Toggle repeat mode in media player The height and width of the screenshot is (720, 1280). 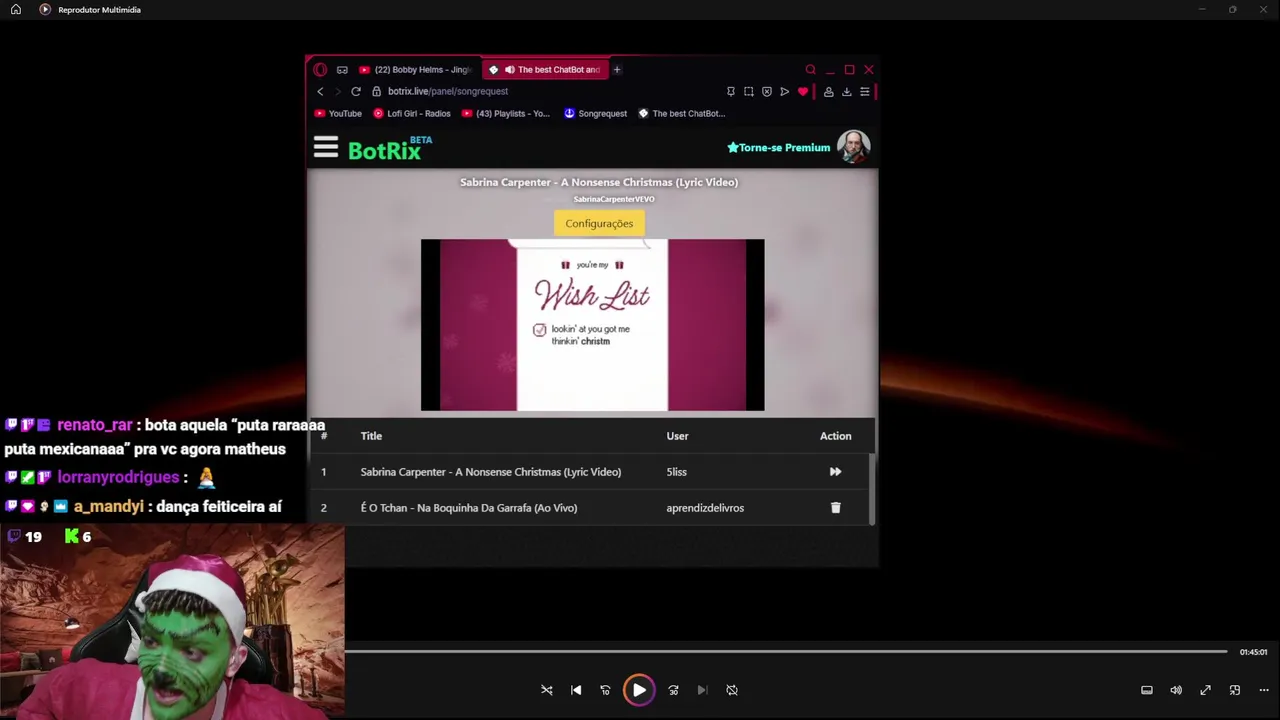click(x=732, y=690)
